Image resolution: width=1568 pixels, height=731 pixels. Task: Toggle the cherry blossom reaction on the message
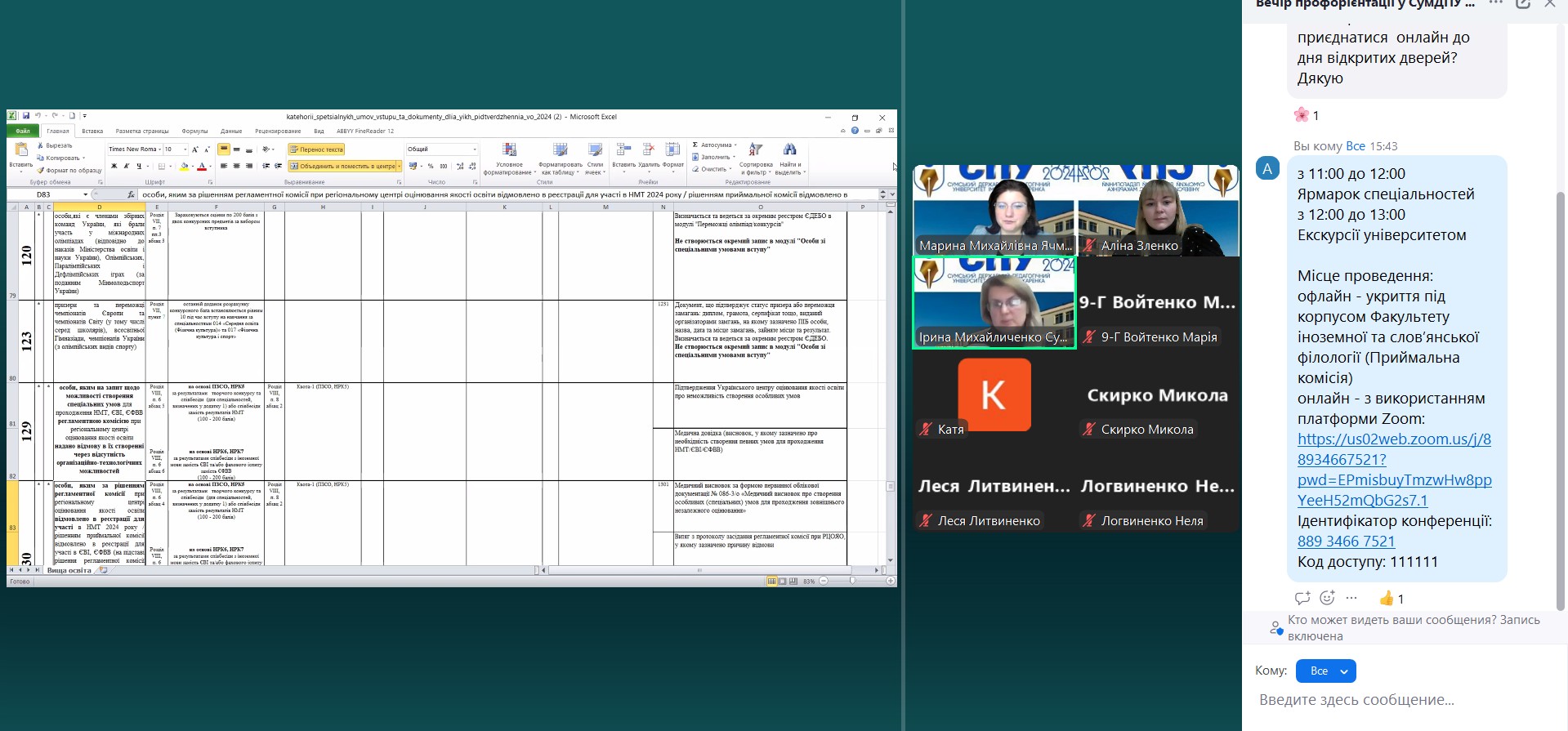tap(1307, 115)
